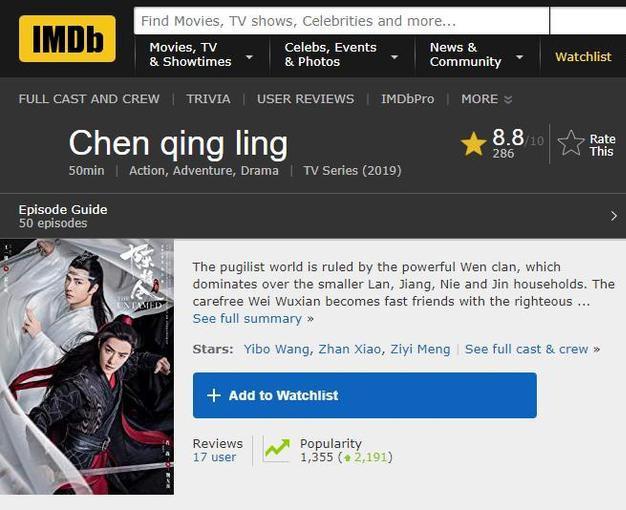
Task: Click the green popularity trend icon
Action: click(x=277, y=449)
